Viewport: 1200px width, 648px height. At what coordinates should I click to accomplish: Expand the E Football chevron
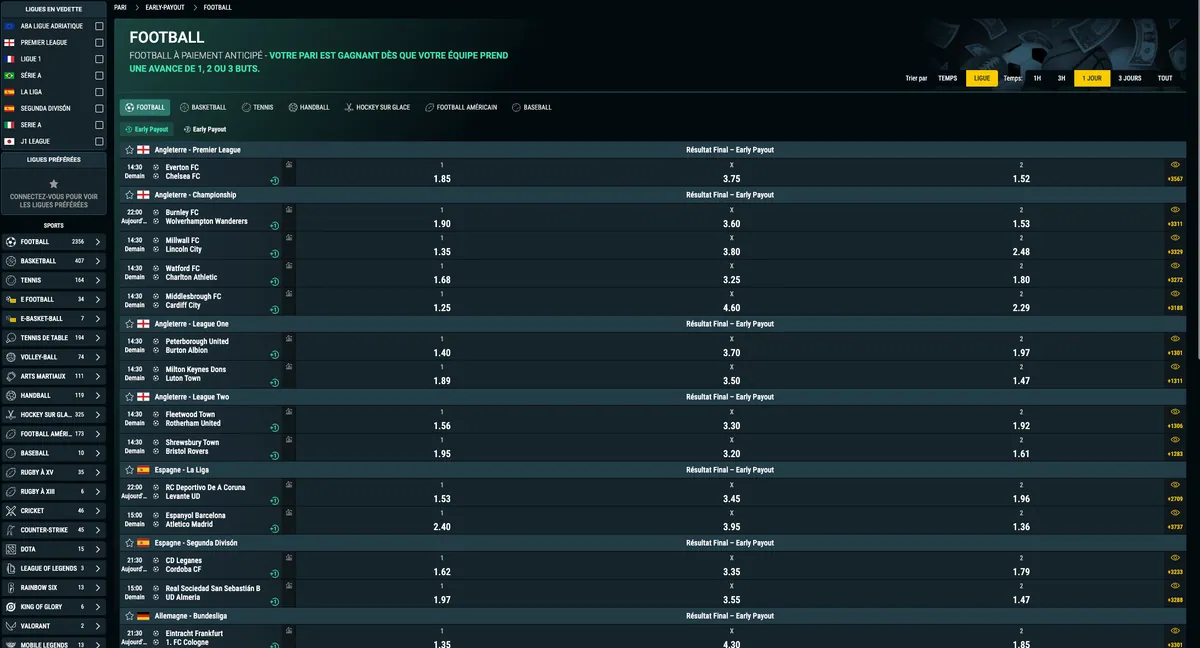pyautogui.click(x=98, y=299)
